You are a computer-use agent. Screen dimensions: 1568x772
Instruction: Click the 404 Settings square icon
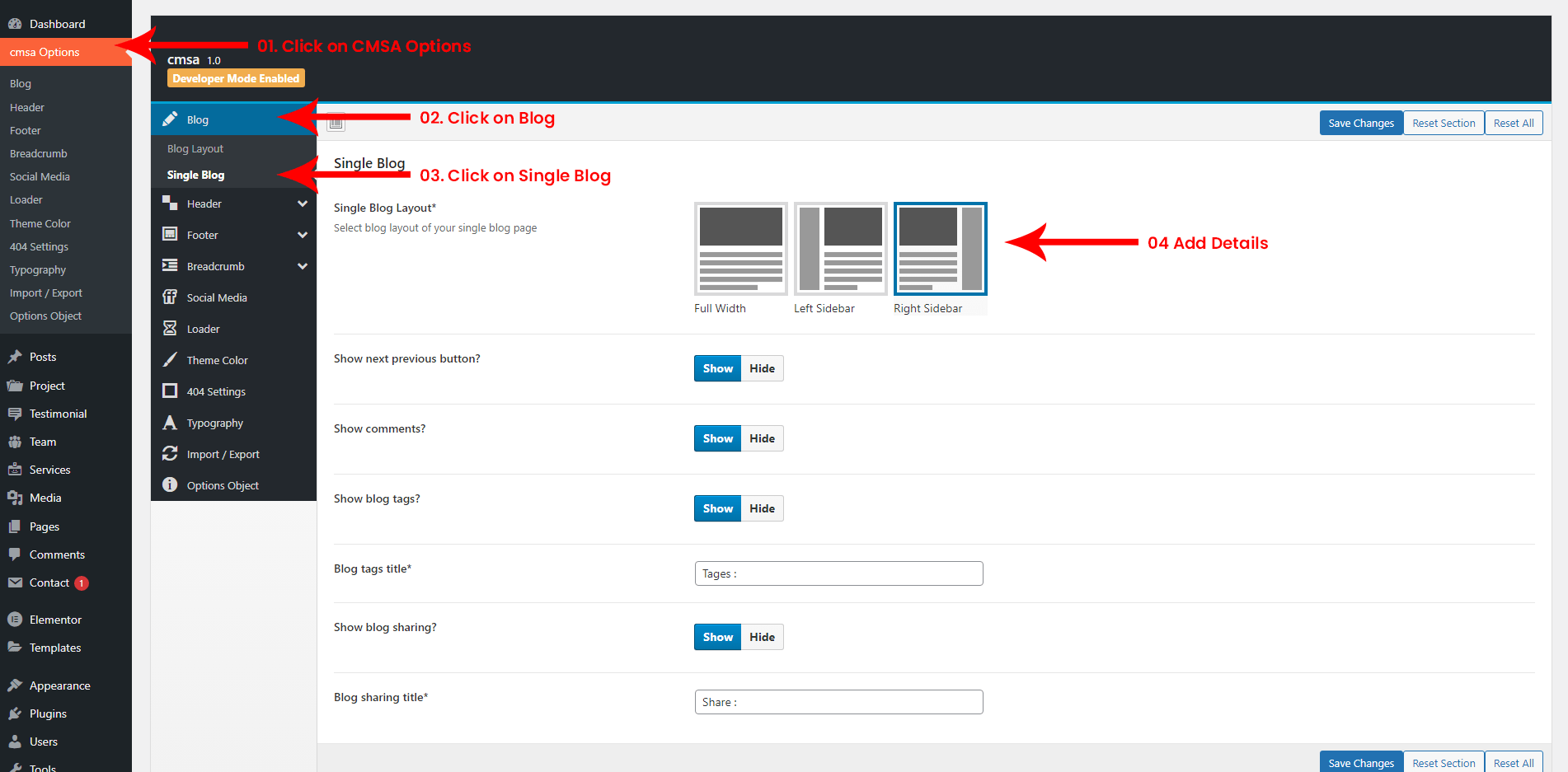[170, 391]
